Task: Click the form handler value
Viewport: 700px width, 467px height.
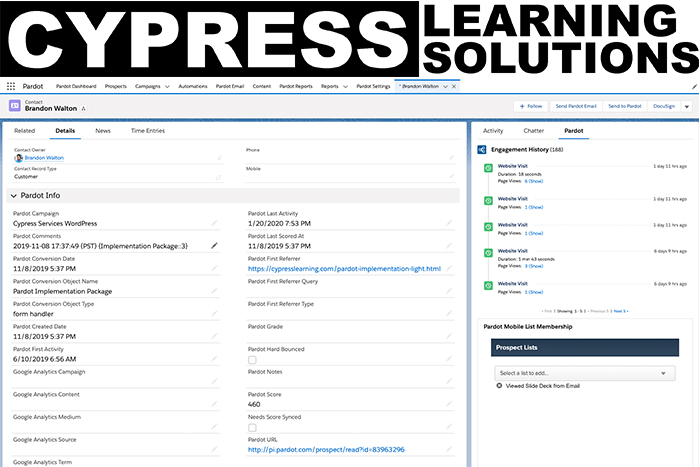Action: point(33,314)
